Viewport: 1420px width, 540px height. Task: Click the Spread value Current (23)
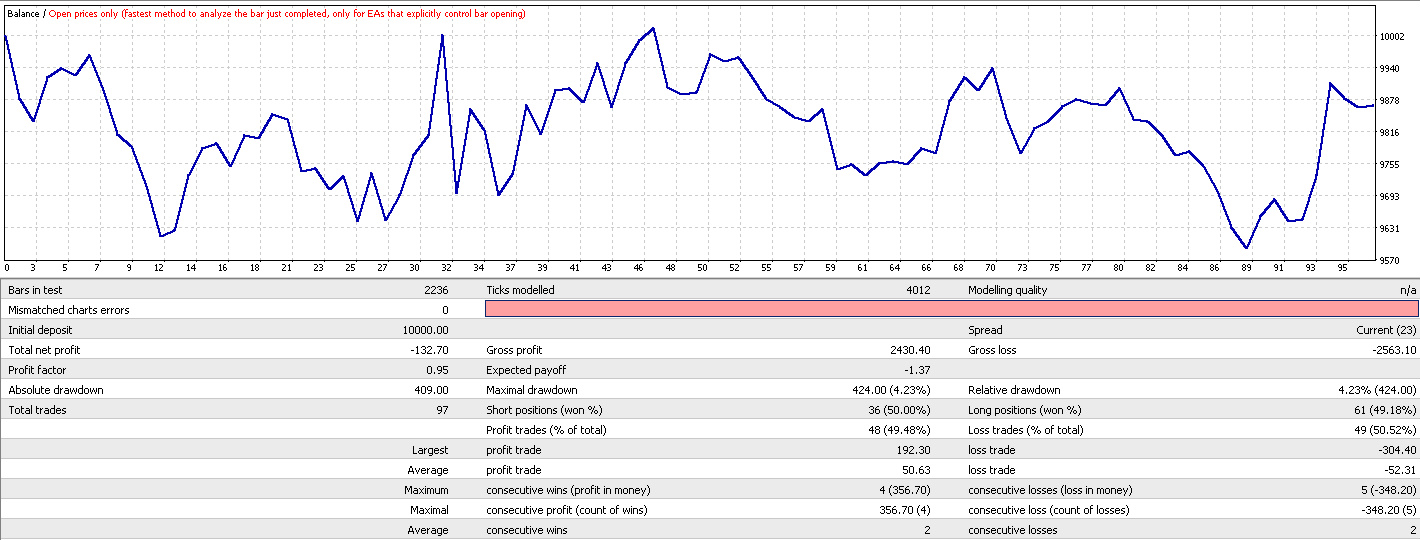click(1385, 330)
